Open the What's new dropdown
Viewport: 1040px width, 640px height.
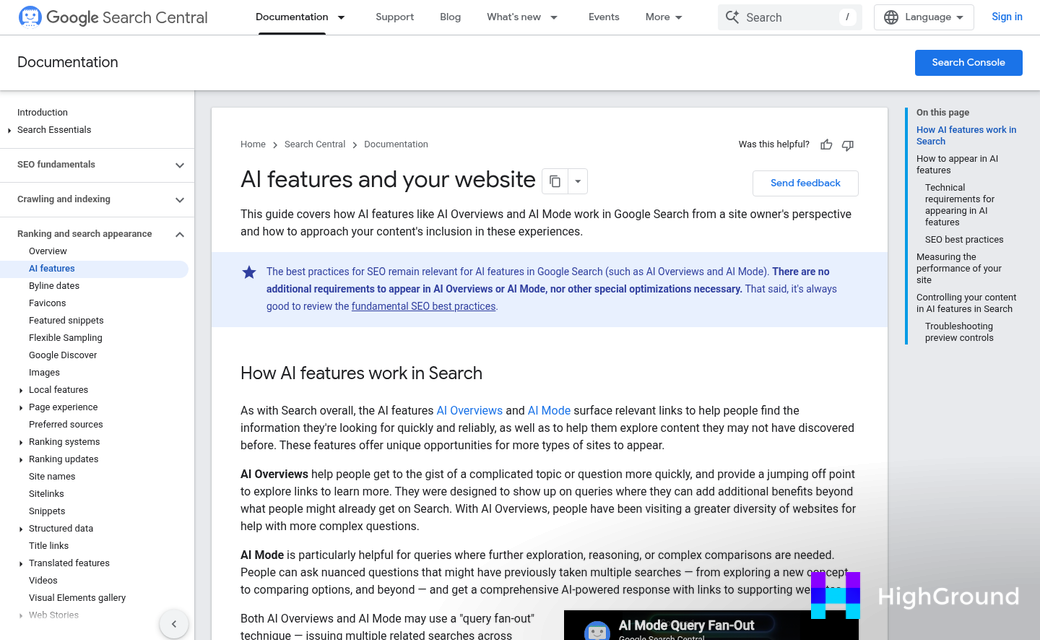click(x=521, y=17)
